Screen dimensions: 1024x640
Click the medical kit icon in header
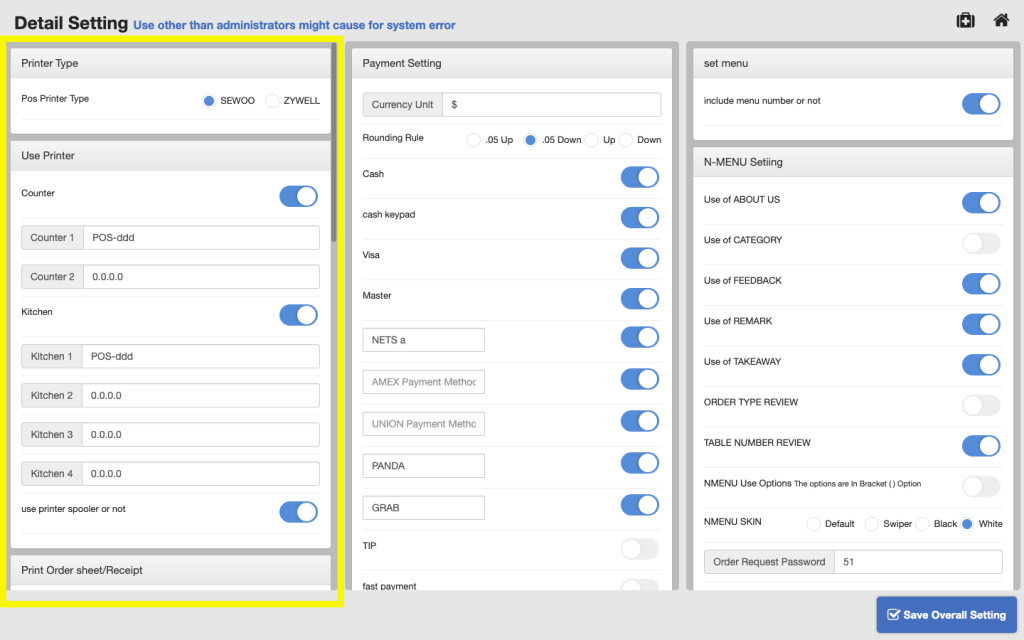click(965, 20)
